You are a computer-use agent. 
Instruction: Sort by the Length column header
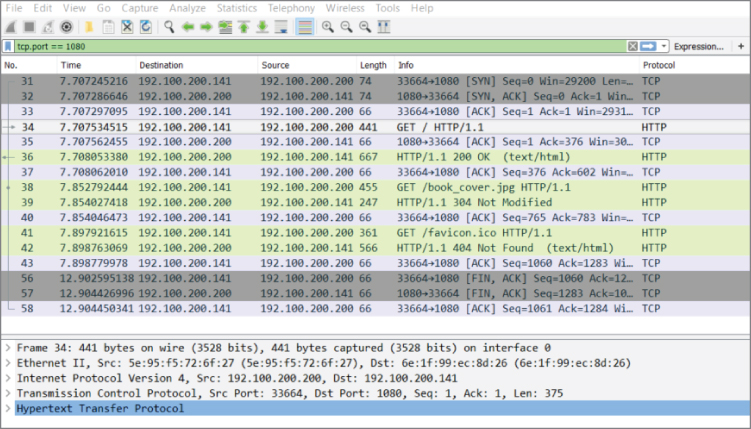(376, 65)
